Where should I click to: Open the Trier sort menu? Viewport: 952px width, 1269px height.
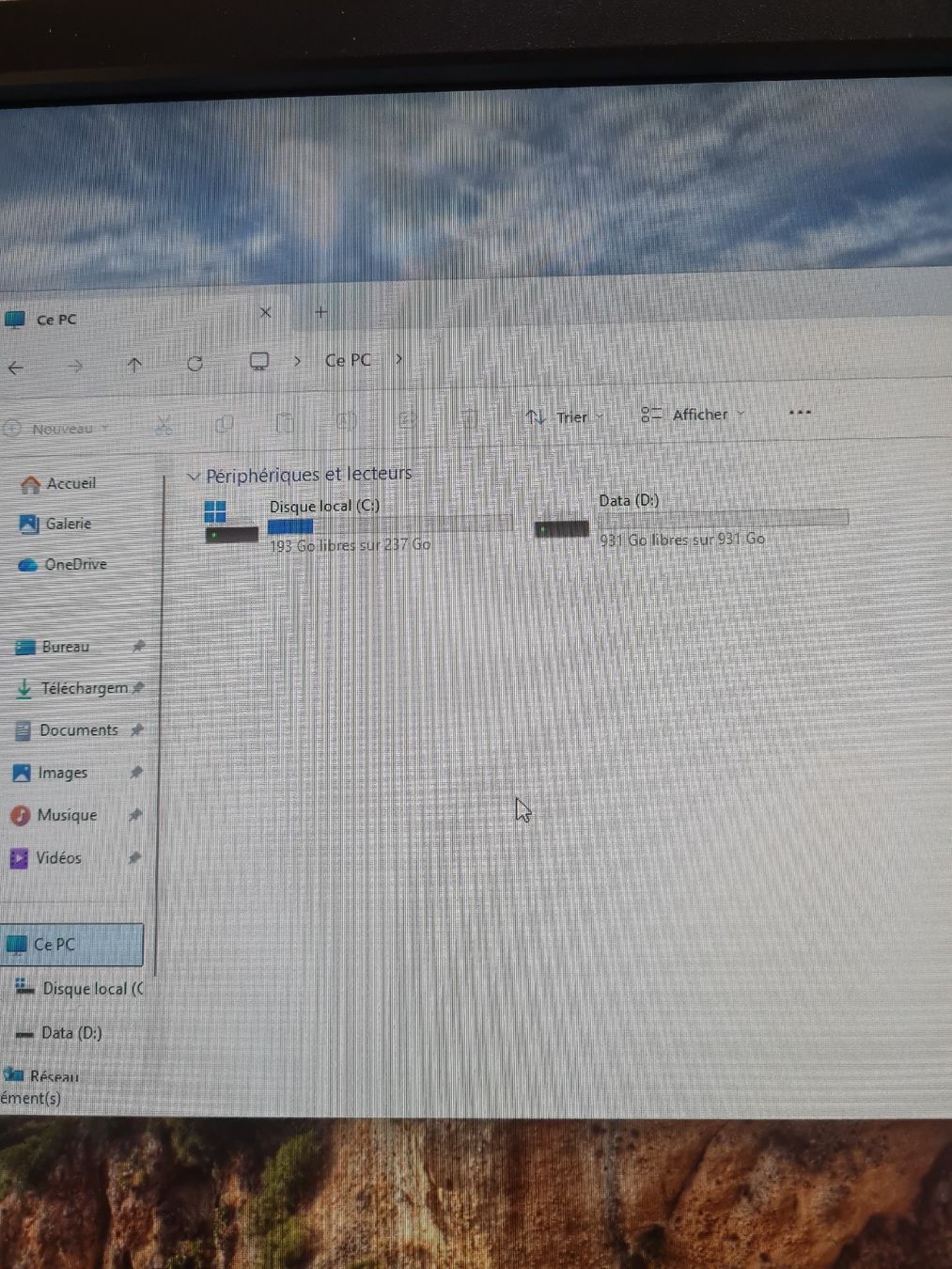[565, 416]
